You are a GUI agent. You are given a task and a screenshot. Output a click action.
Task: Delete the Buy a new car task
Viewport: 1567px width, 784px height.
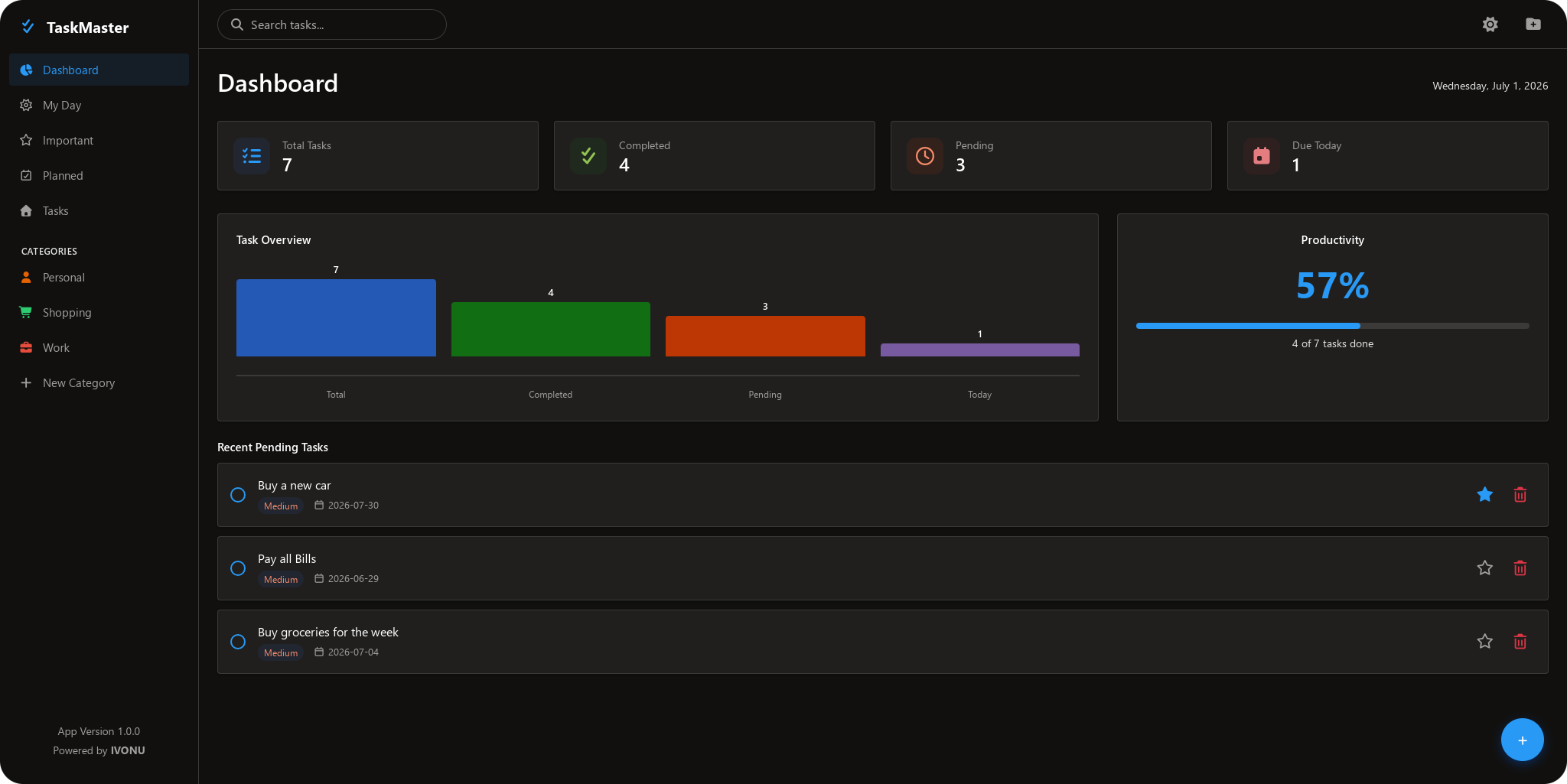click(1520, 495)
